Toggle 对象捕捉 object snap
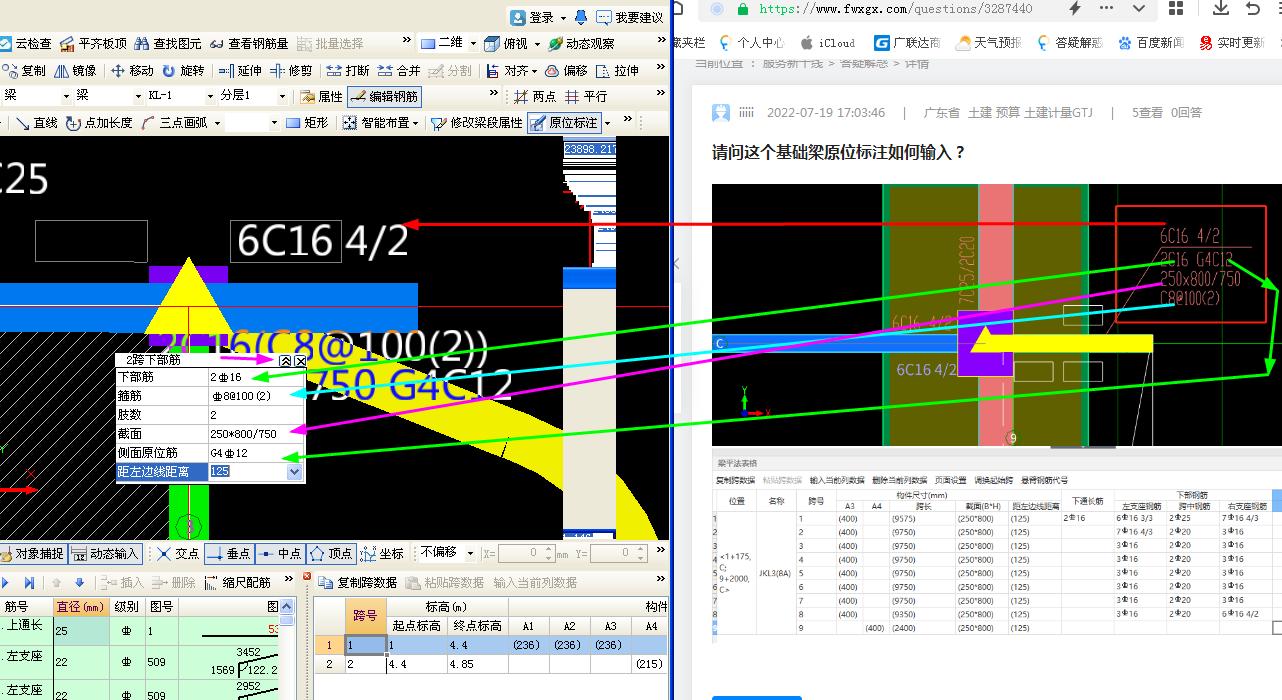The width and height of the screenshot is (1282, 700). 32,554
